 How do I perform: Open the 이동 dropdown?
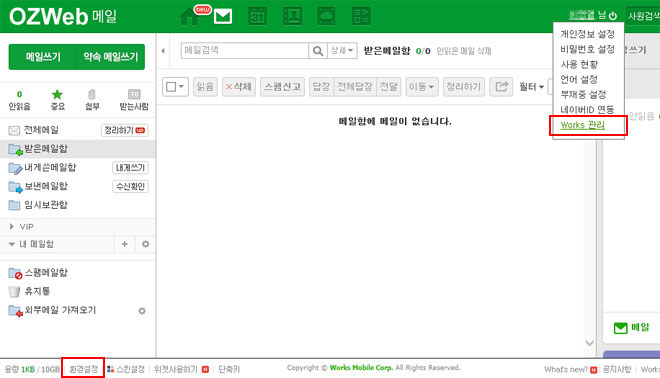422,87
